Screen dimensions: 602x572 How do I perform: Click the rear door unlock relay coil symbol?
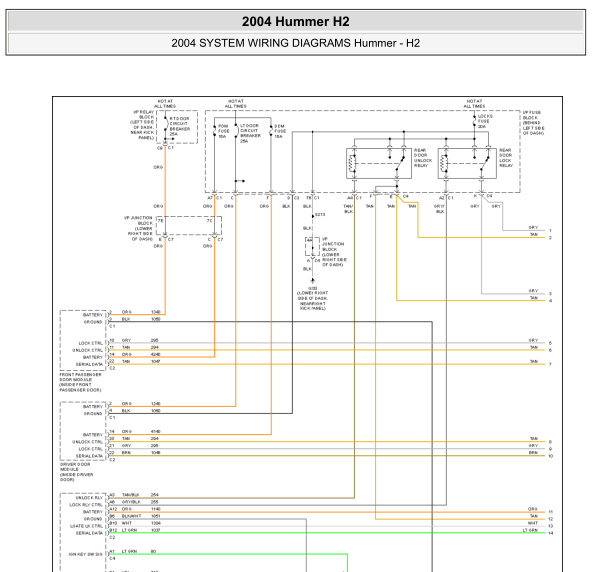[352, 164]
